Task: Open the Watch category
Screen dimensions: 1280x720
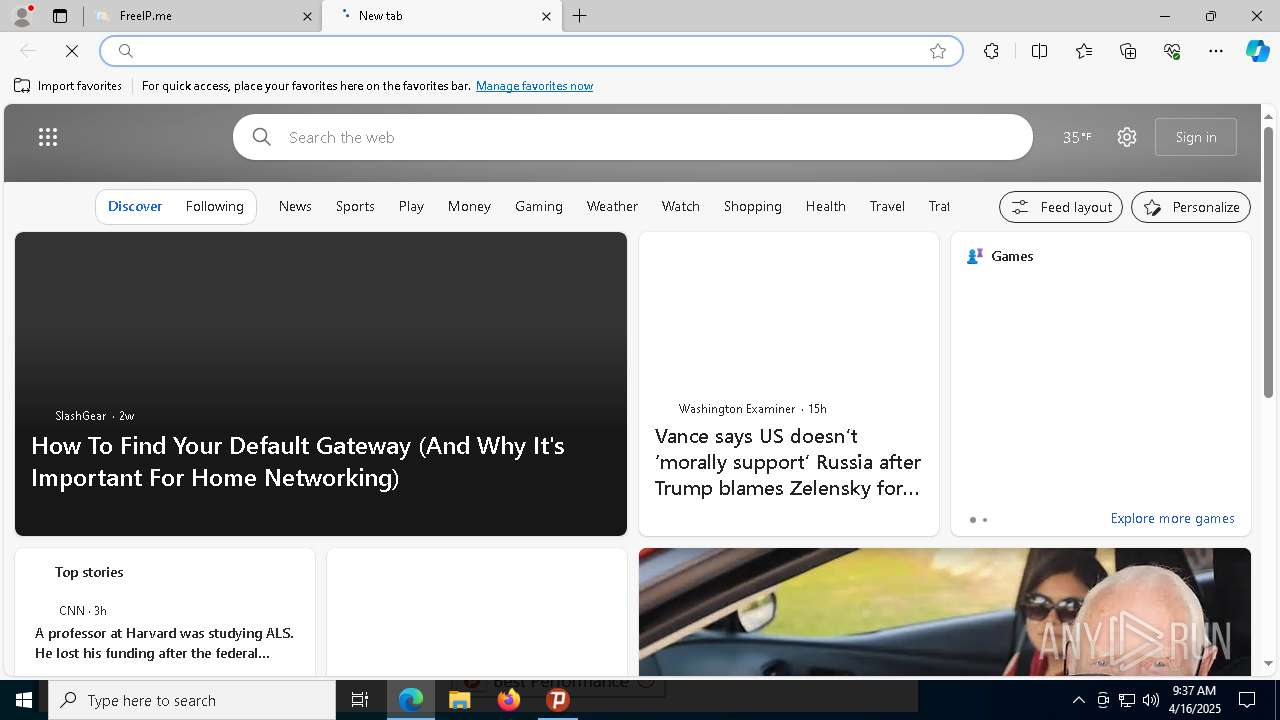Action: [x=680, y=206]
